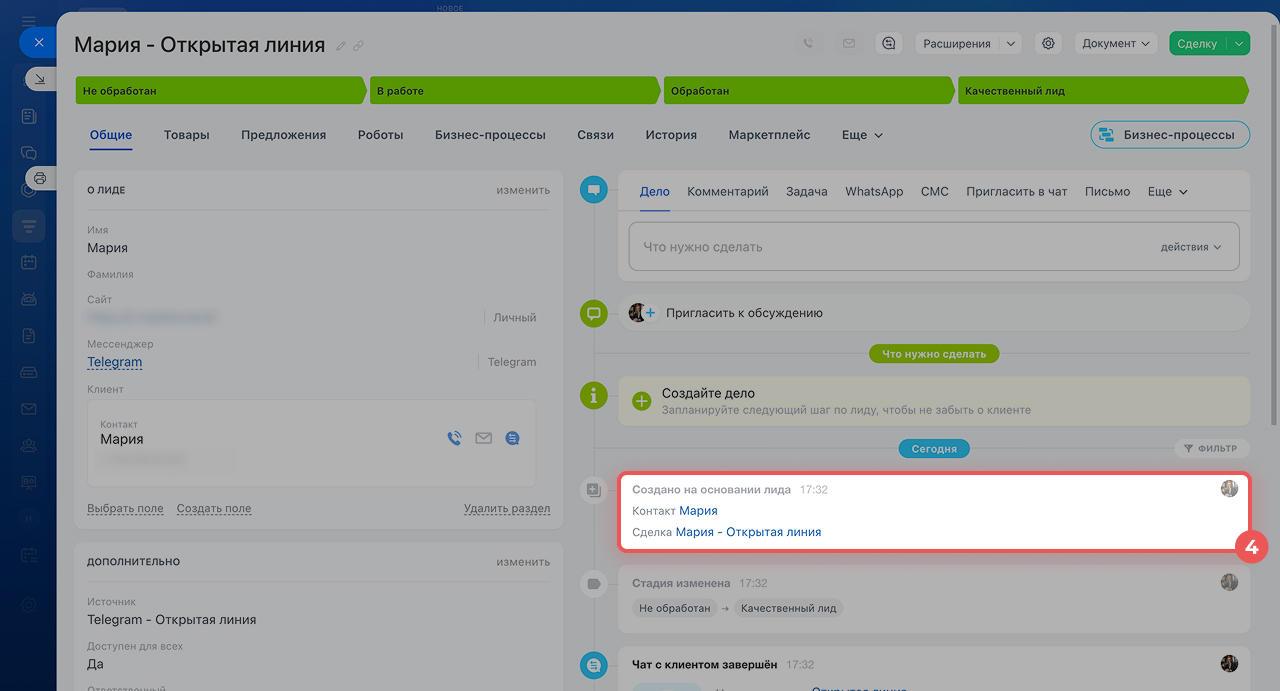Click the Удалить раздел link
The image size is (1280, 691).
point(507,508)
